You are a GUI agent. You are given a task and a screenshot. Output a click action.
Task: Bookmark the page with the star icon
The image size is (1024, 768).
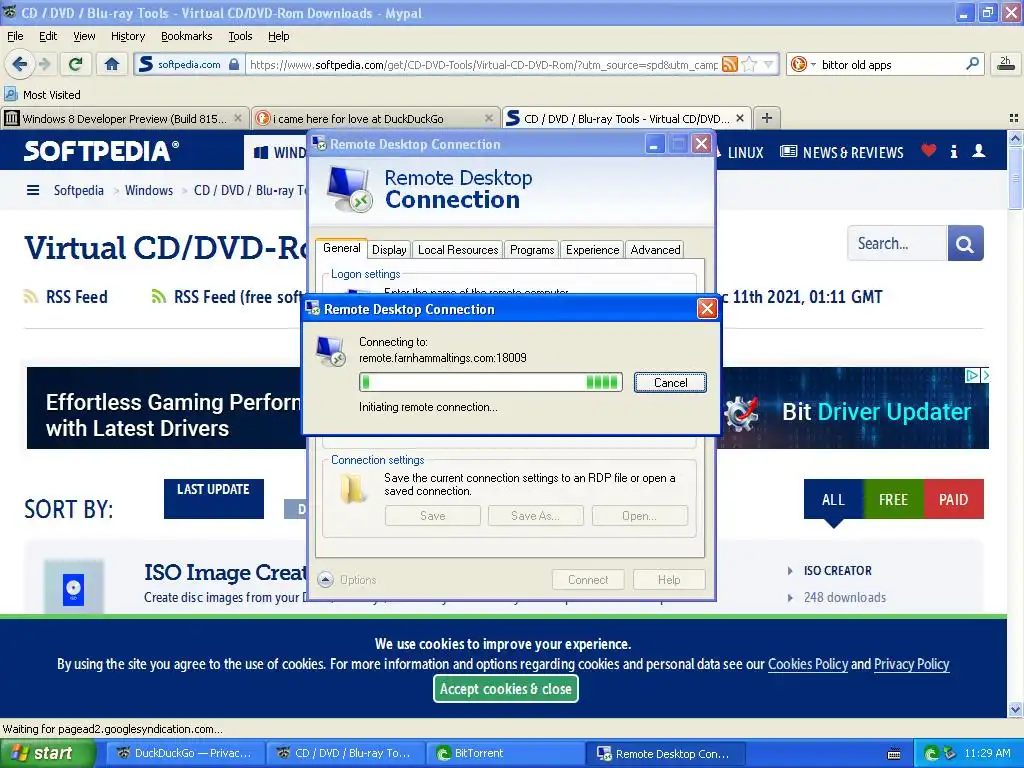pyautogui.click(x=750, y=64)
